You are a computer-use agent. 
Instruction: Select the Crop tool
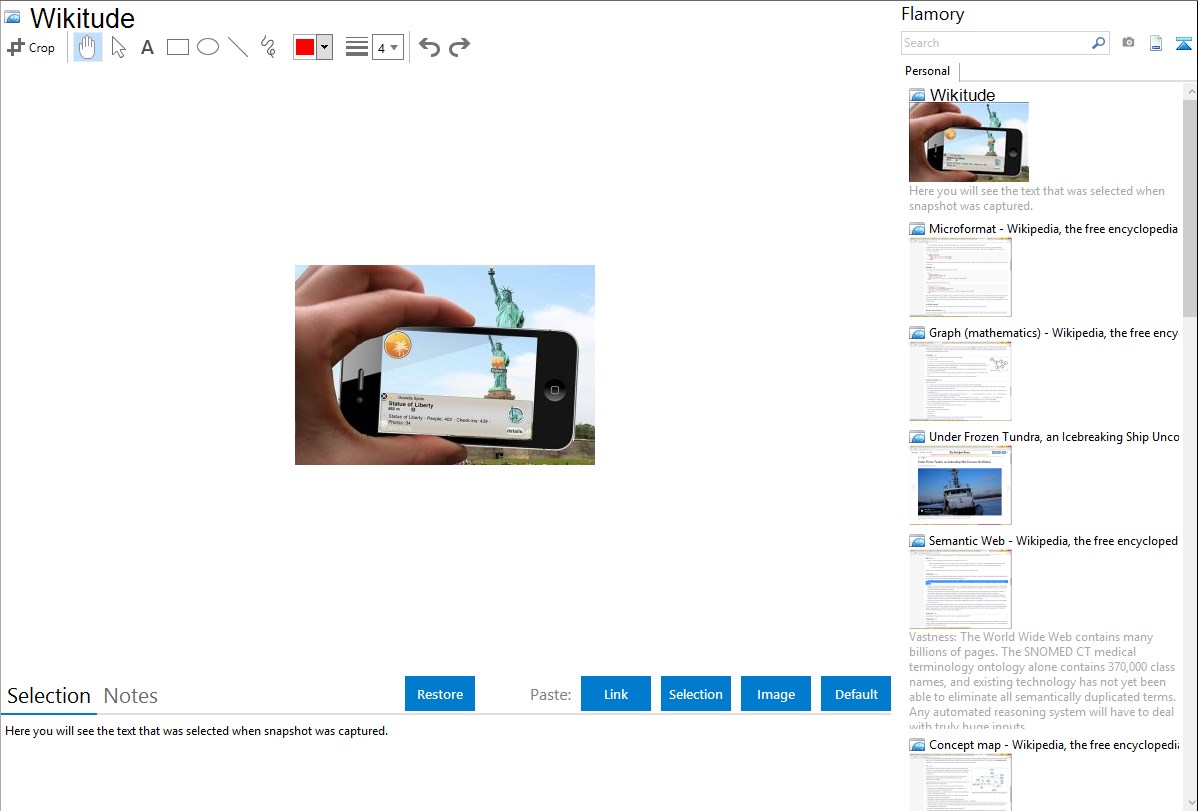(31, 47)
